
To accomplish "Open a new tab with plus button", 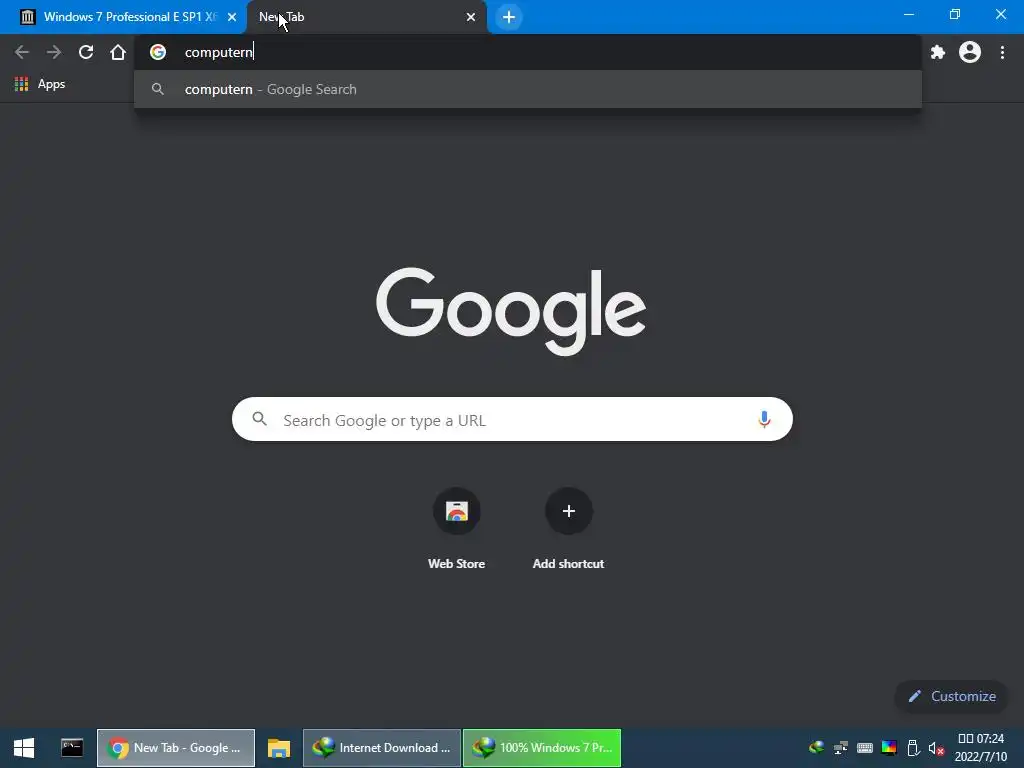I will [509, 17].
